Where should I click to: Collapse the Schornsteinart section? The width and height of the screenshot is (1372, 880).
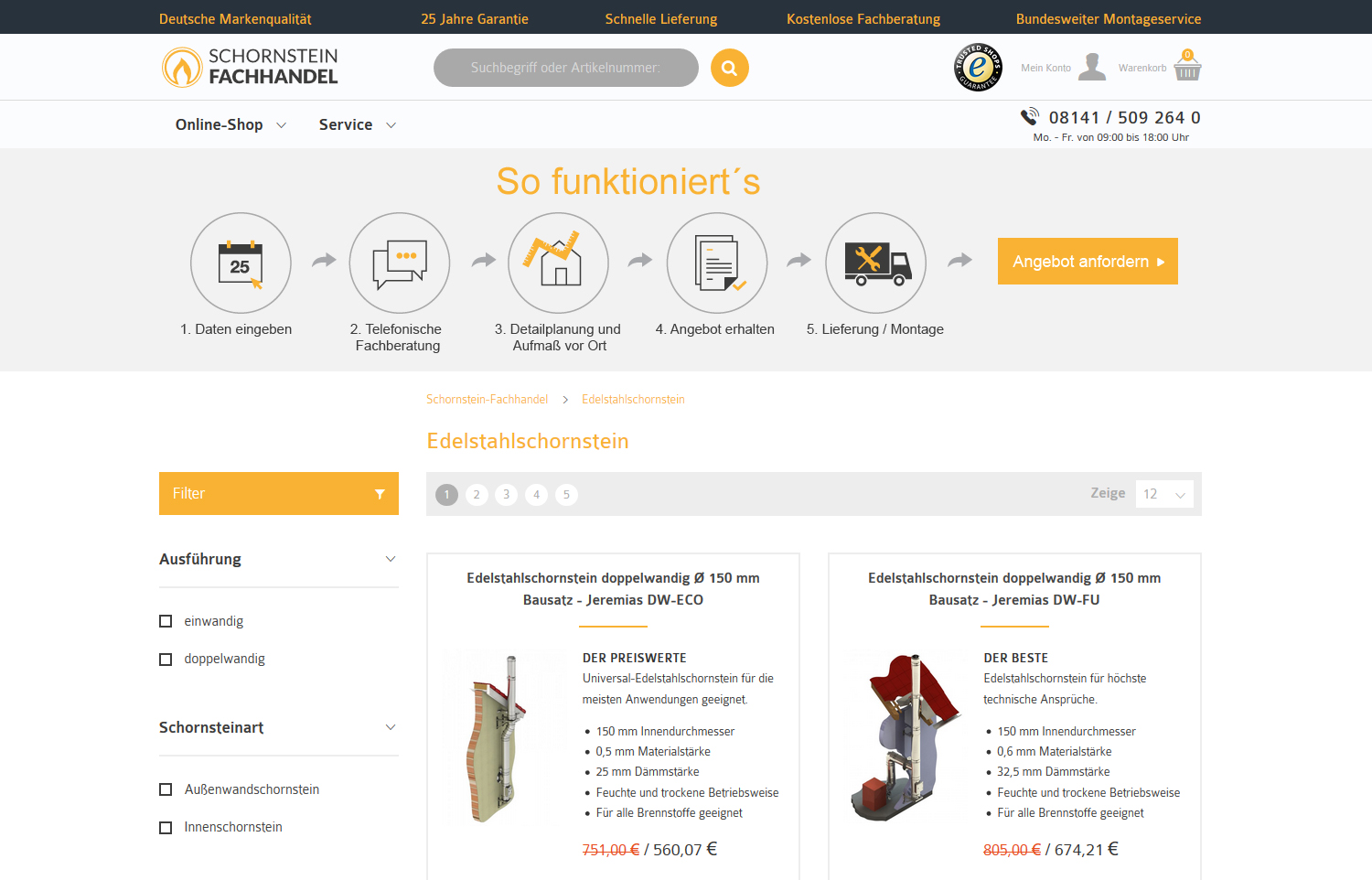pyautogui.click(x=391, y=727)
